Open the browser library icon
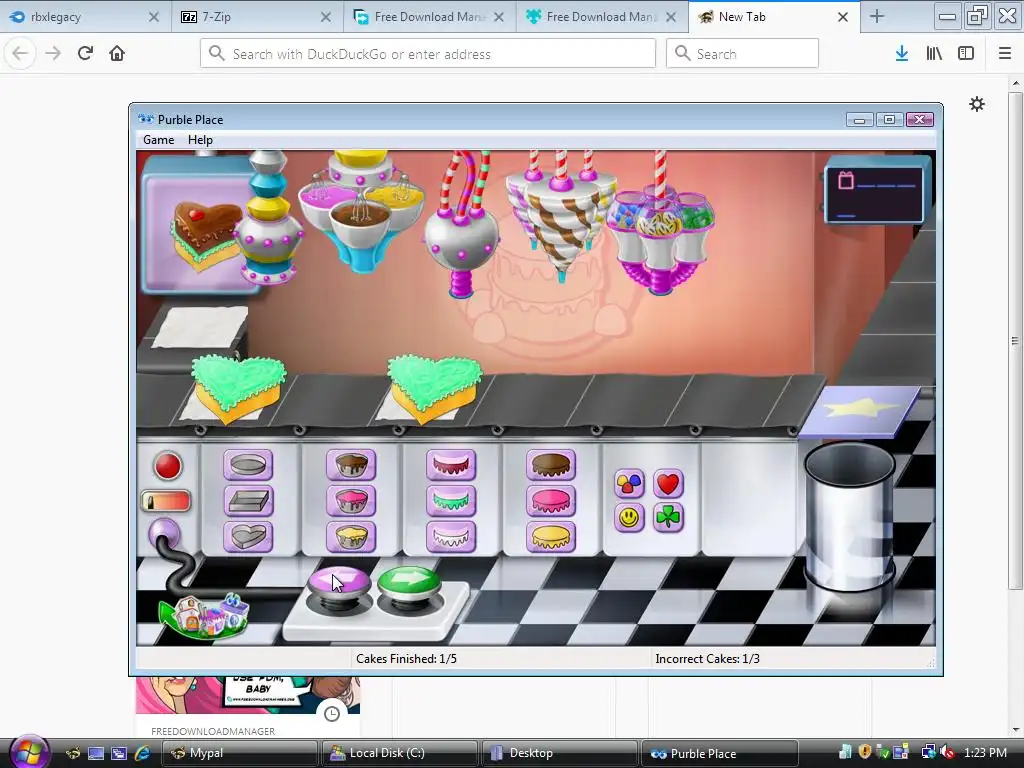1024x768 pixels. 934,53
